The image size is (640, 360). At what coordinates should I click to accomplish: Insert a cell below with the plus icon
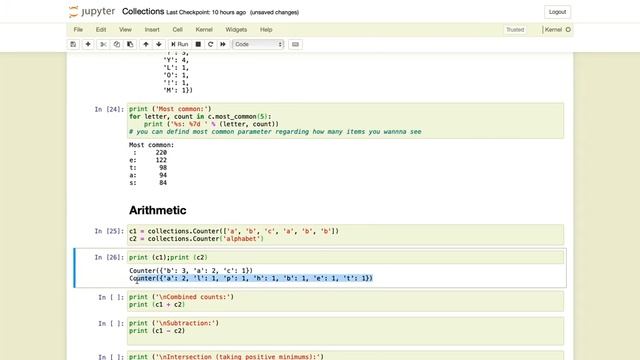click(x=88, y=44)
